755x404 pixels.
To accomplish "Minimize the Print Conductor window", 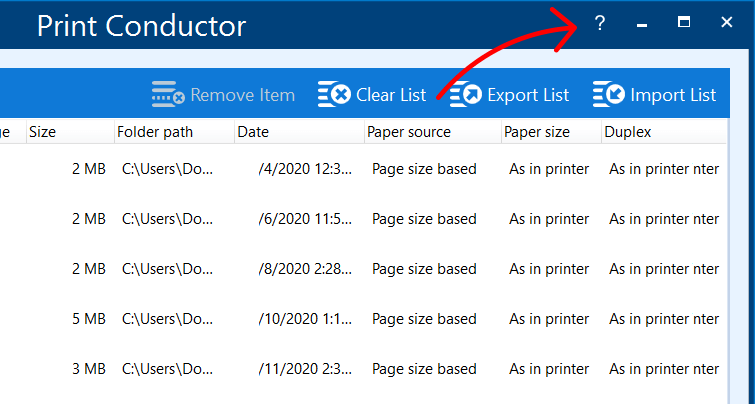I will click(x=642, y=23).
